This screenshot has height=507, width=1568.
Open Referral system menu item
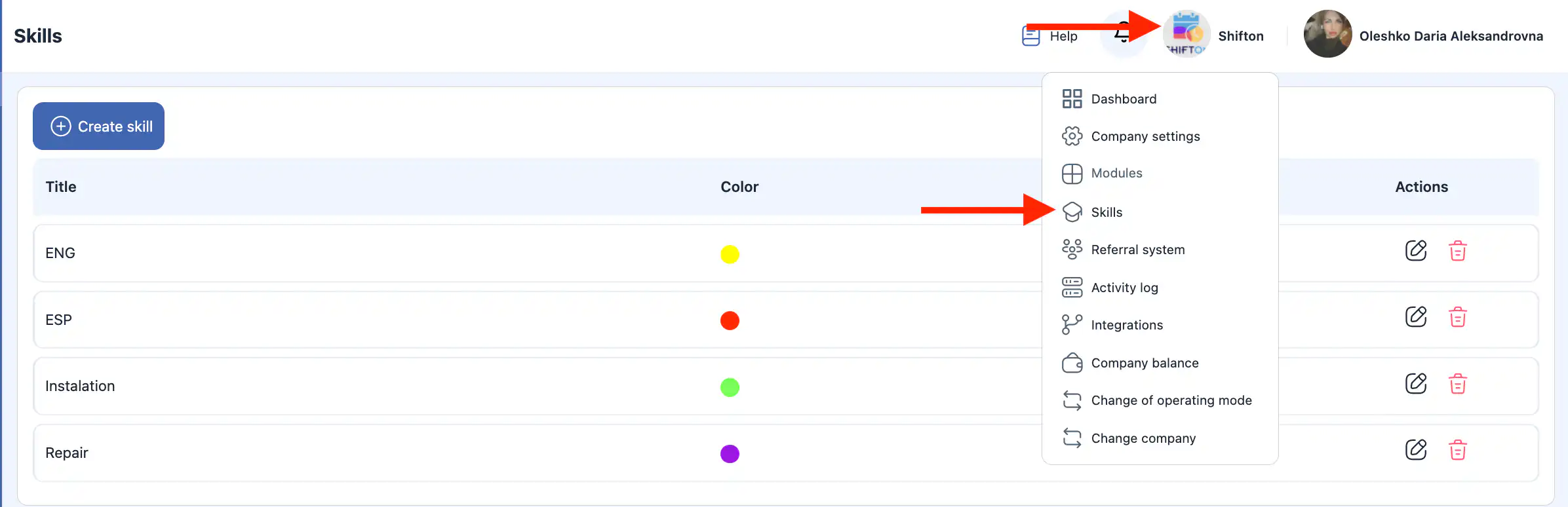point(1137,250)
